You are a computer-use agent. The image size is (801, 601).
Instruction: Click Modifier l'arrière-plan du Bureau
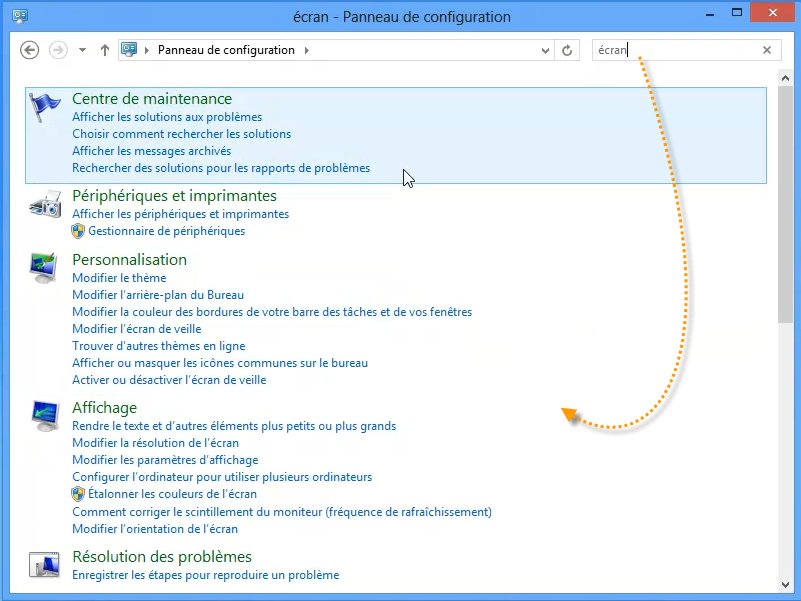click(158, 295)
